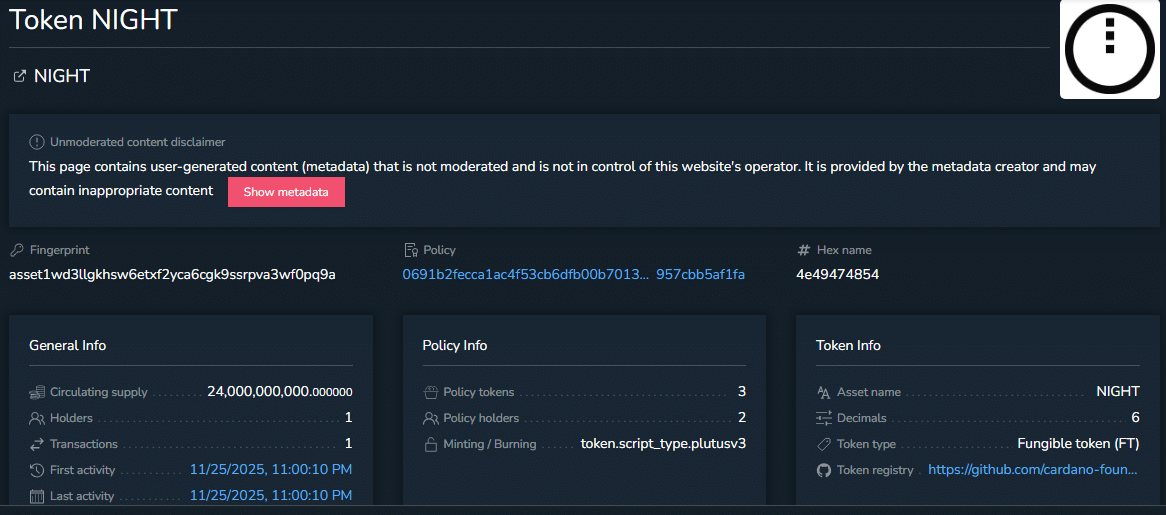Click the NIGHT token logo thumbnail
1166x515 pixels.
[x=1109, y=50]
